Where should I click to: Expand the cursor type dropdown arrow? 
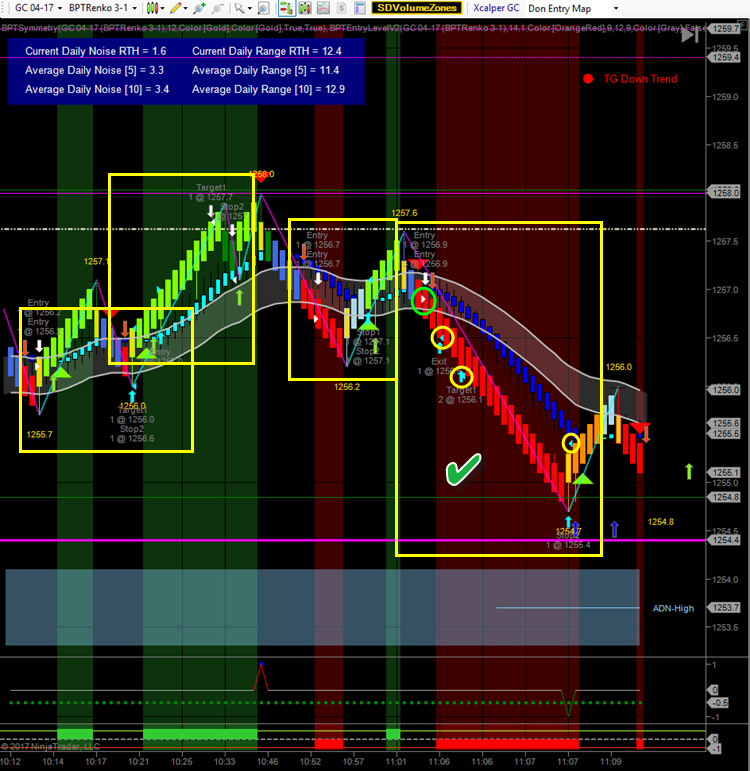250,8
